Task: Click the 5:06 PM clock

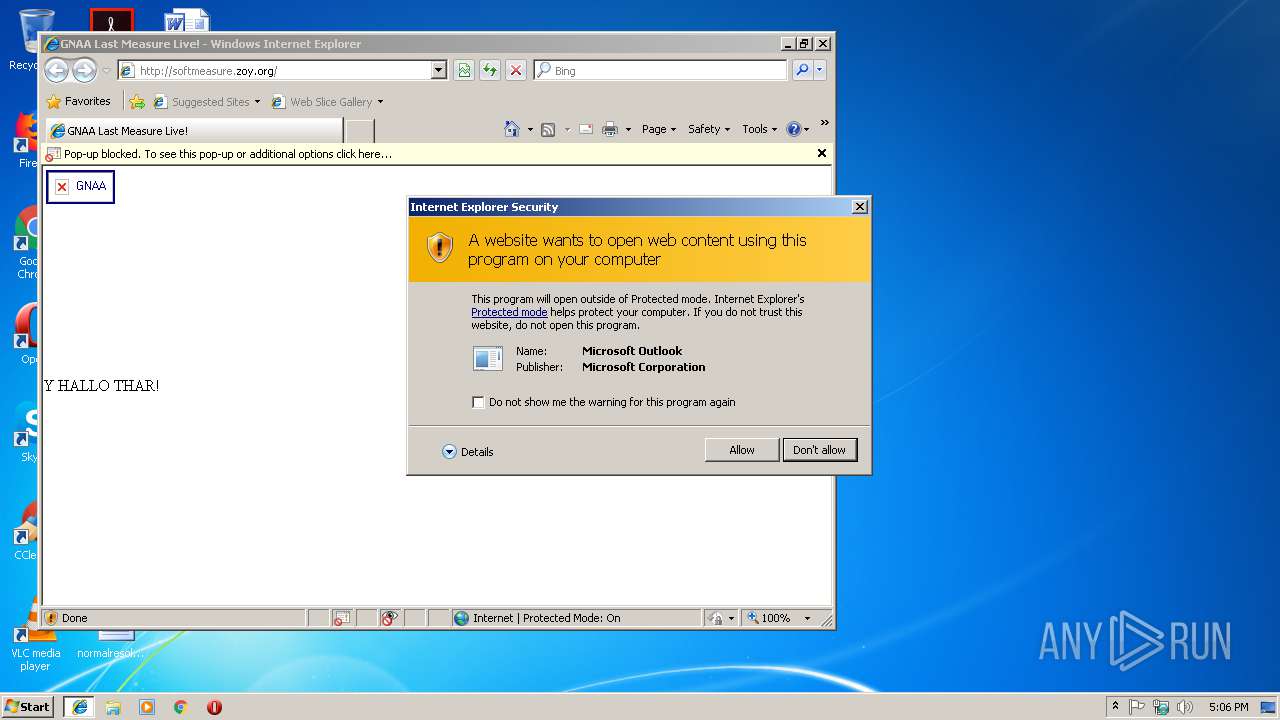Action: (x=1228, y=707)
